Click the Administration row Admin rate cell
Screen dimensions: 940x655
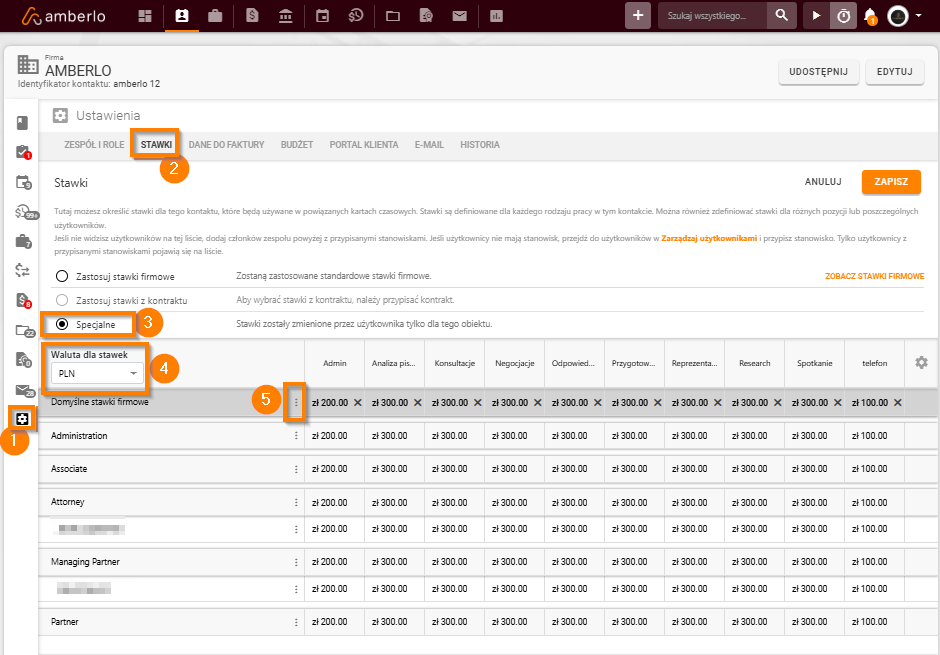pyautogui.click(x=335, y=436)
